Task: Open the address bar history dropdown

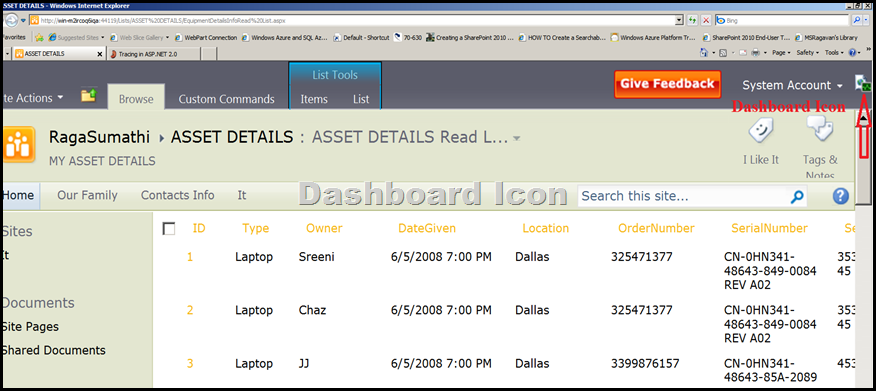Action: pyautogui.click(x=679, y=20)
